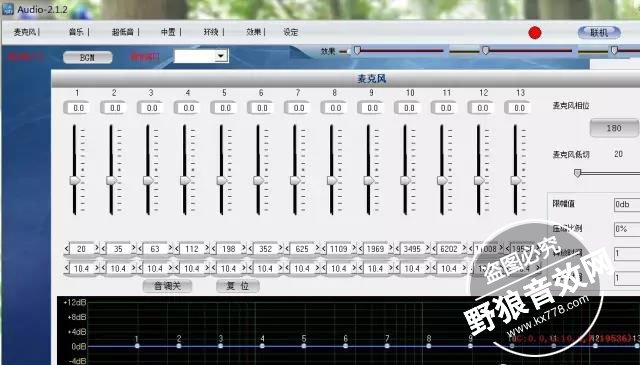The height and width of the screenshot is (365, 640).
Task: Click the 352 frequency field
Action: [x=265, y=249]
